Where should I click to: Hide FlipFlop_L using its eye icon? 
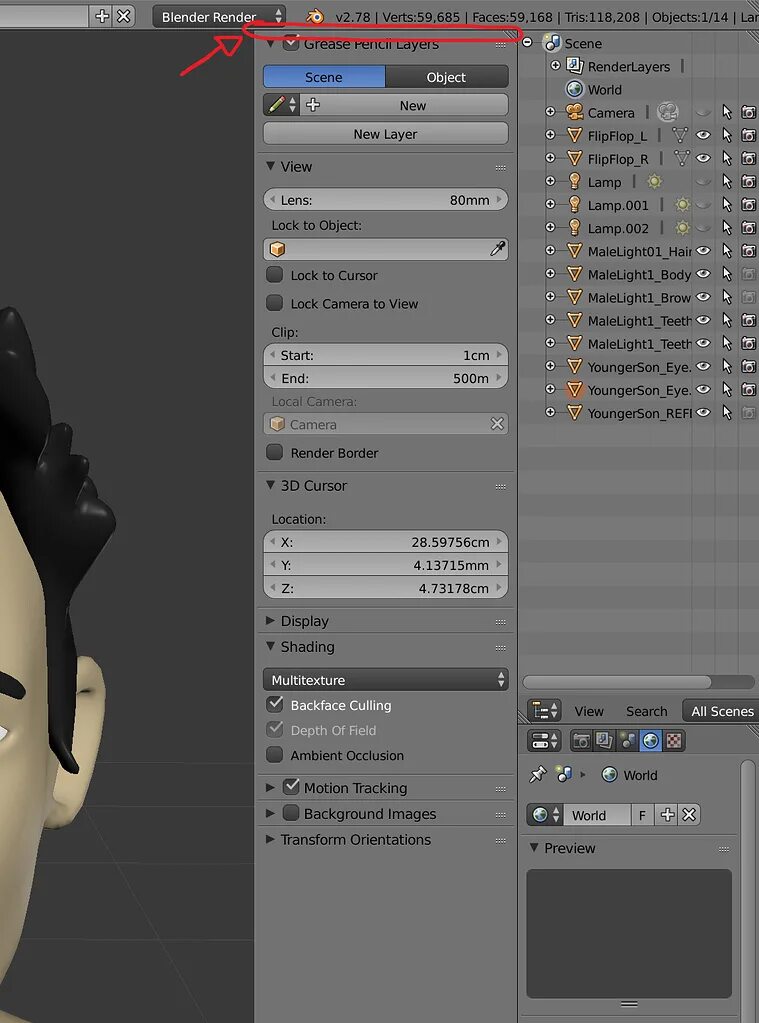[x=703, y=135]
